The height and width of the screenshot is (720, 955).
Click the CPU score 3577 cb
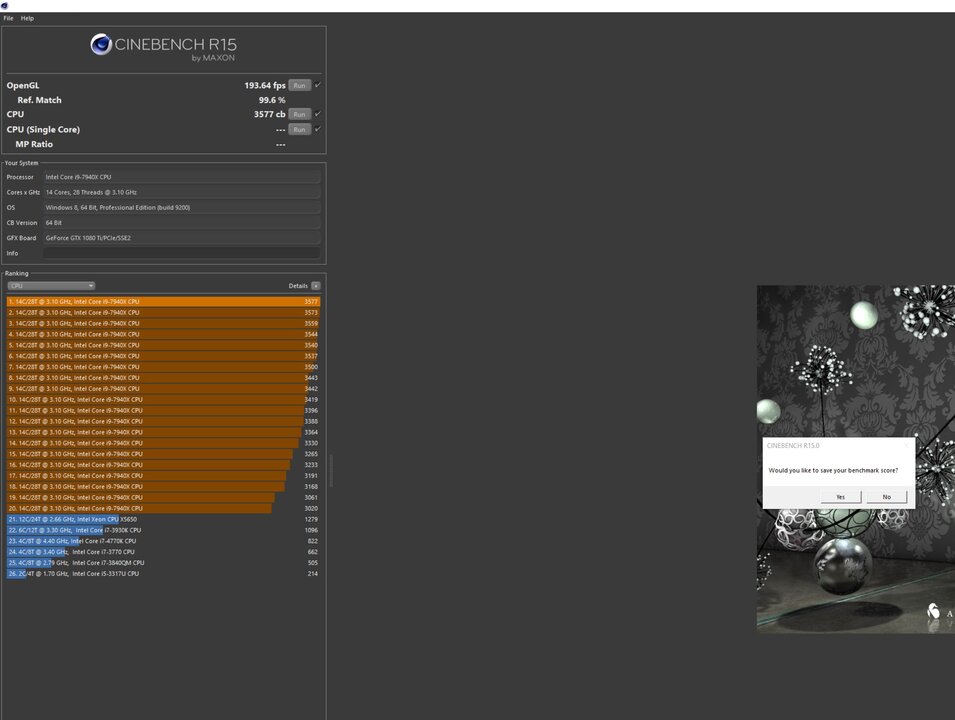coord(270,114)
